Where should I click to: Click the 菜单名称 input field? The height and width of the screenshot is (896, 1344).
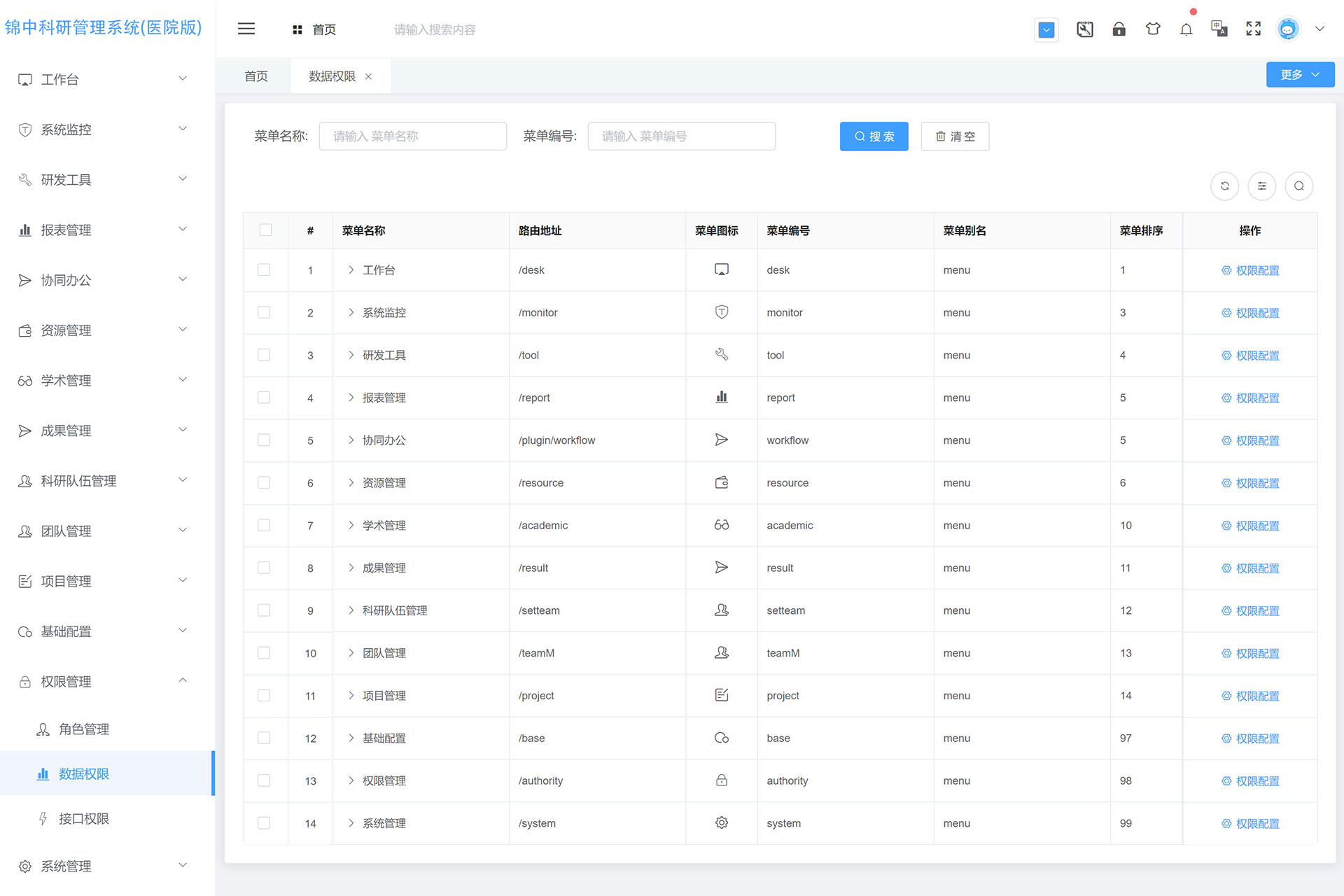click(x=412, y=136)
